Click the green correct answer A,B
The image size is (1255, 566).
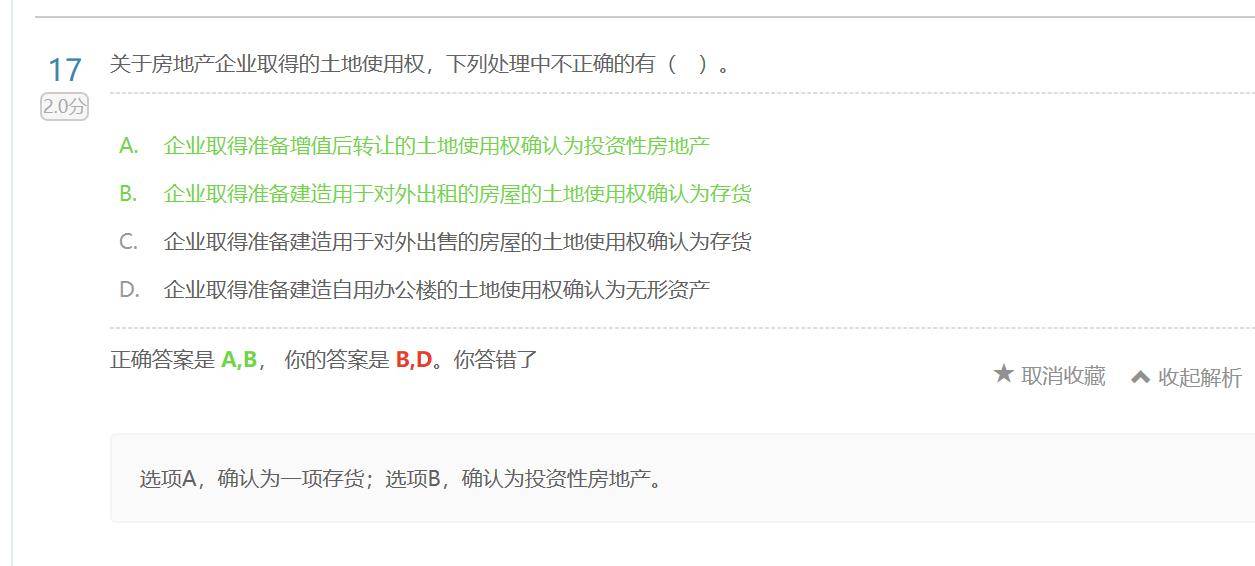pos(239,360)
